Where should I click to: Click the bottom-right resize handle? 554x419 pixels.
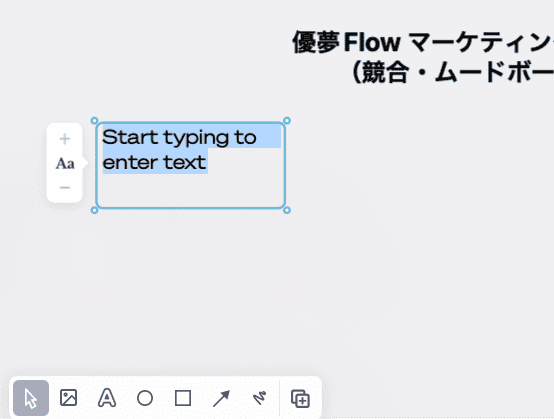[287, 210]
